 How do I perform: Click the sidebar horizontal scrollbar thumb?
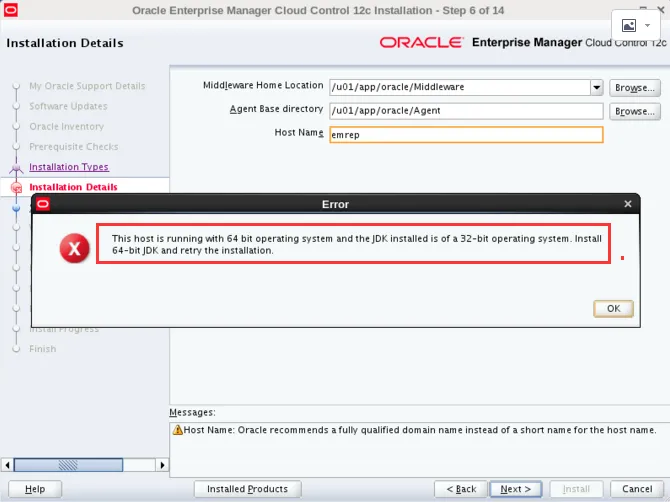point(68,465)
